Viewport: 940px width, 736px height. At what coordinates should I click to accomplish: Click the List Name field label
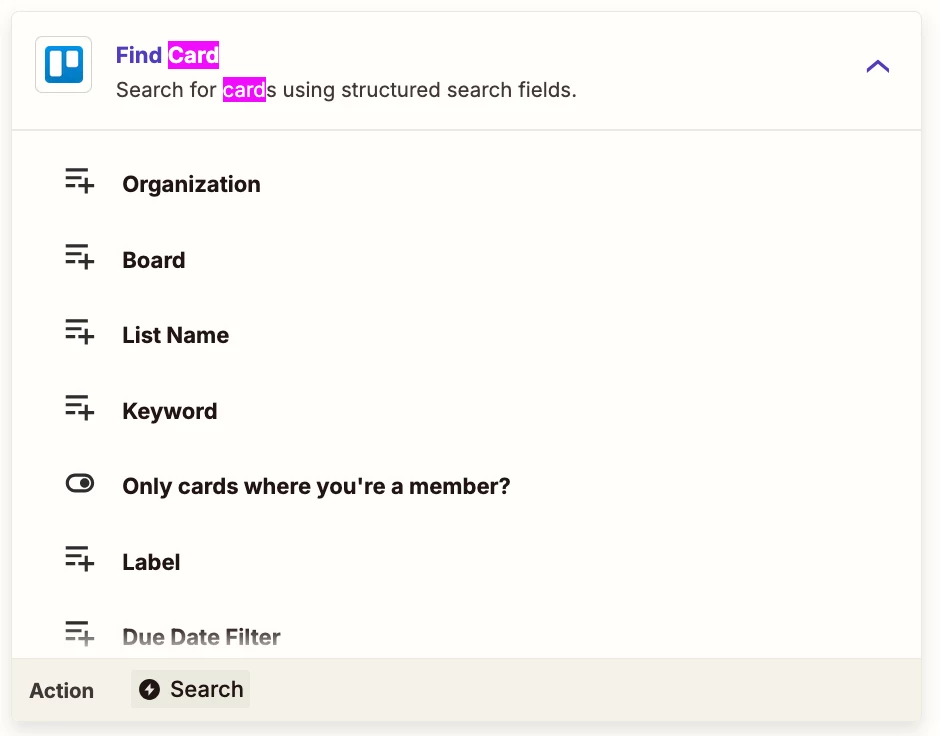(x=176, y=335)
